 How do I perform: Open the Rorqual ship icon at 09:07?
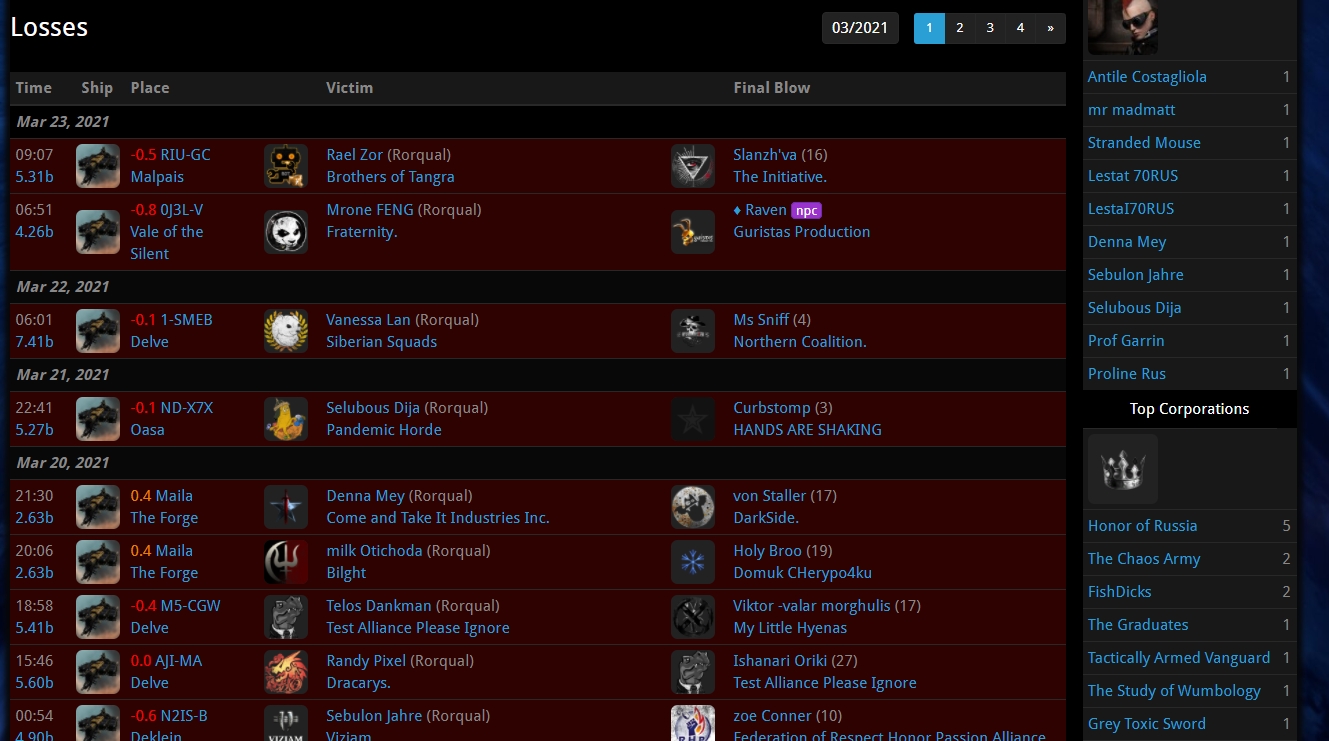pos(98,166)
